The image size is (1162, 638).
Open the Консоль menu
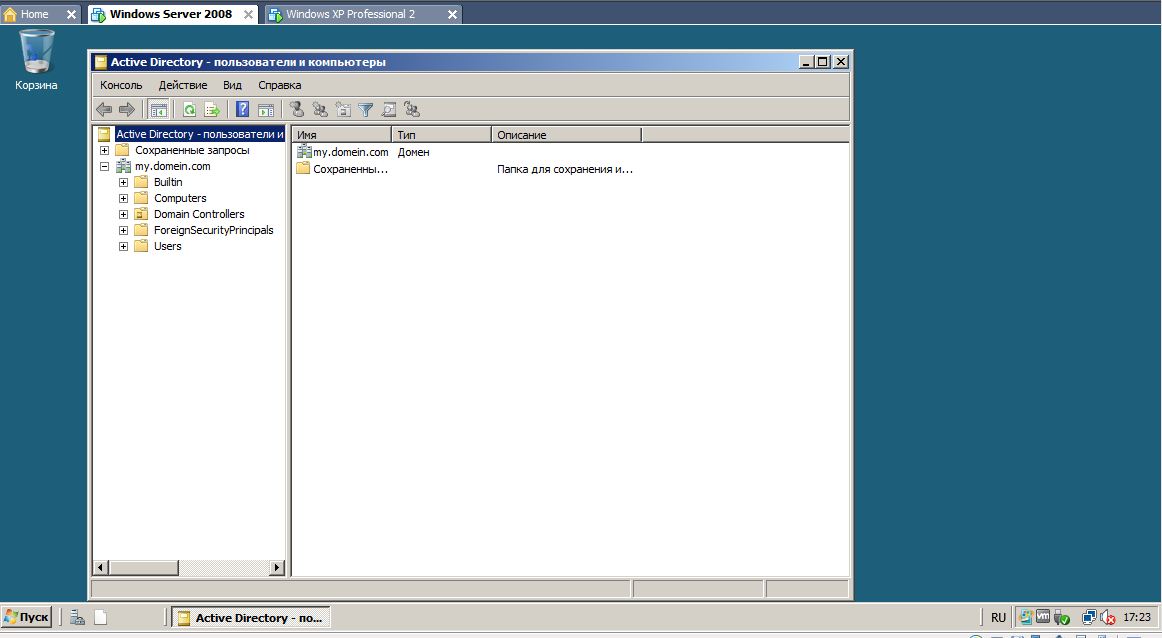(121, 85)
